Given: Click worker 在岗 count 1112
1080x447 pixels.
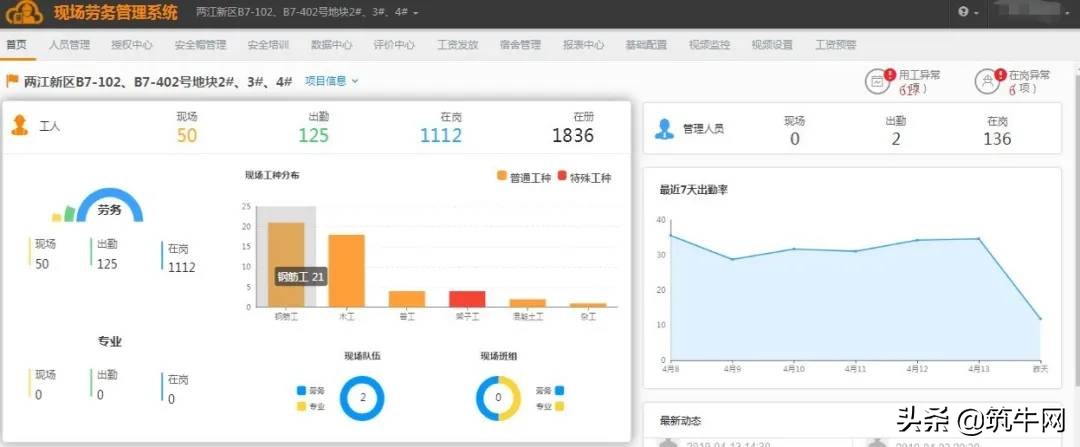Looking at the screenshot, I should coord(441,135).
